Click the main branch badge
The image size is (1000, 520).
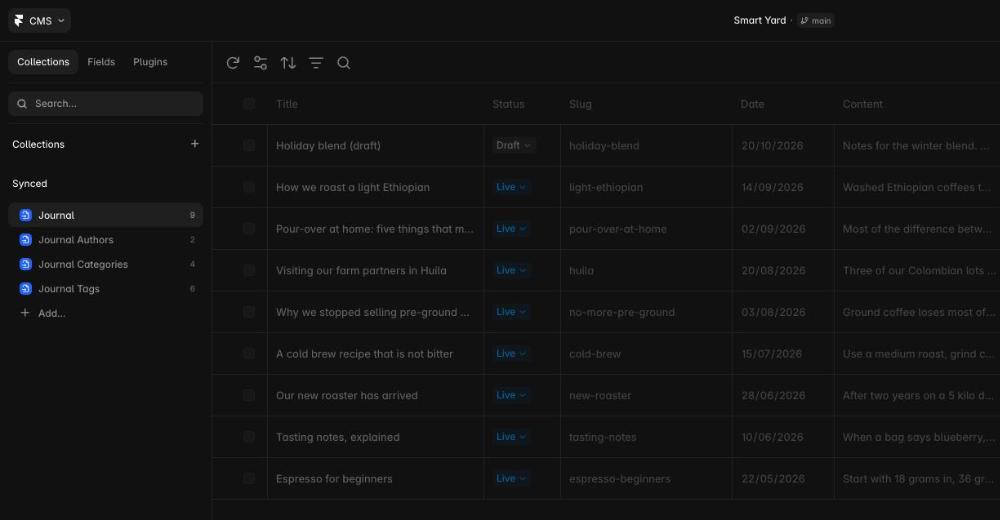tap(816, 21)
